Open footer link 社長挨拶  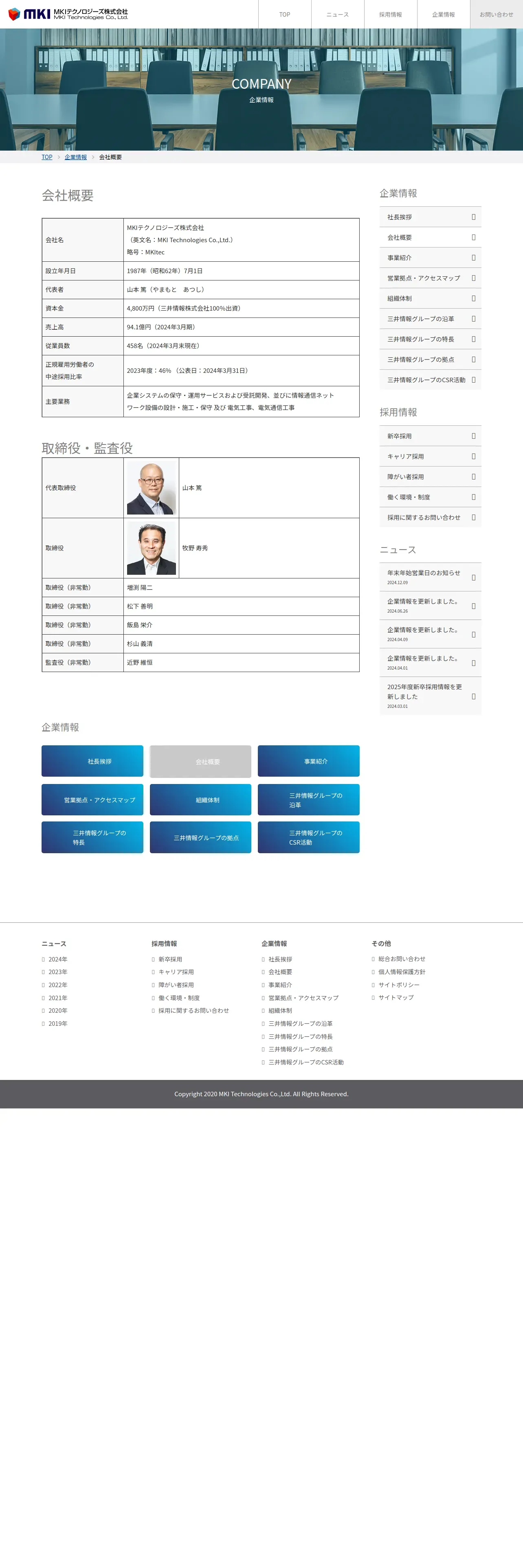click(x=280, y=959)
